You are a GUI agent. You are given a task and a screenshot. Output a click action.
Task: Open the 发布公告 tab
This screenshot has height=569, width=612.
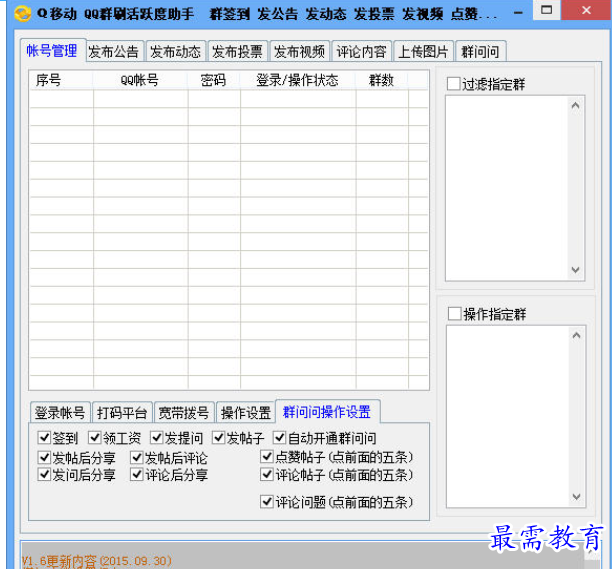(x=114, y=51)
